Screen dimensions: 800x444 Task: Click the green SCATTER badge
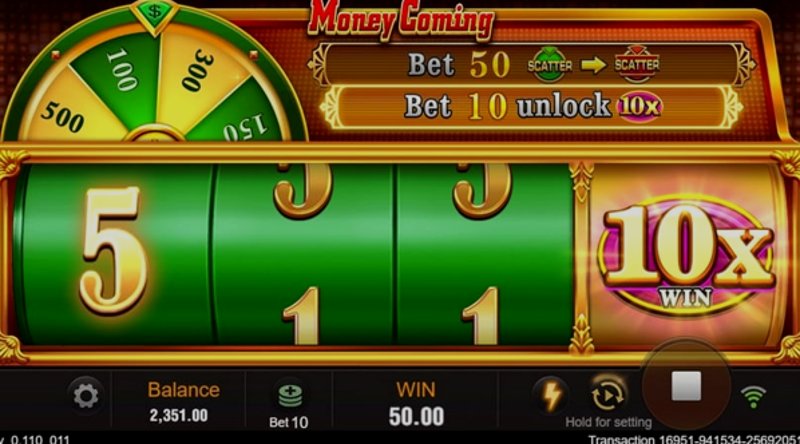click(549, 65)
